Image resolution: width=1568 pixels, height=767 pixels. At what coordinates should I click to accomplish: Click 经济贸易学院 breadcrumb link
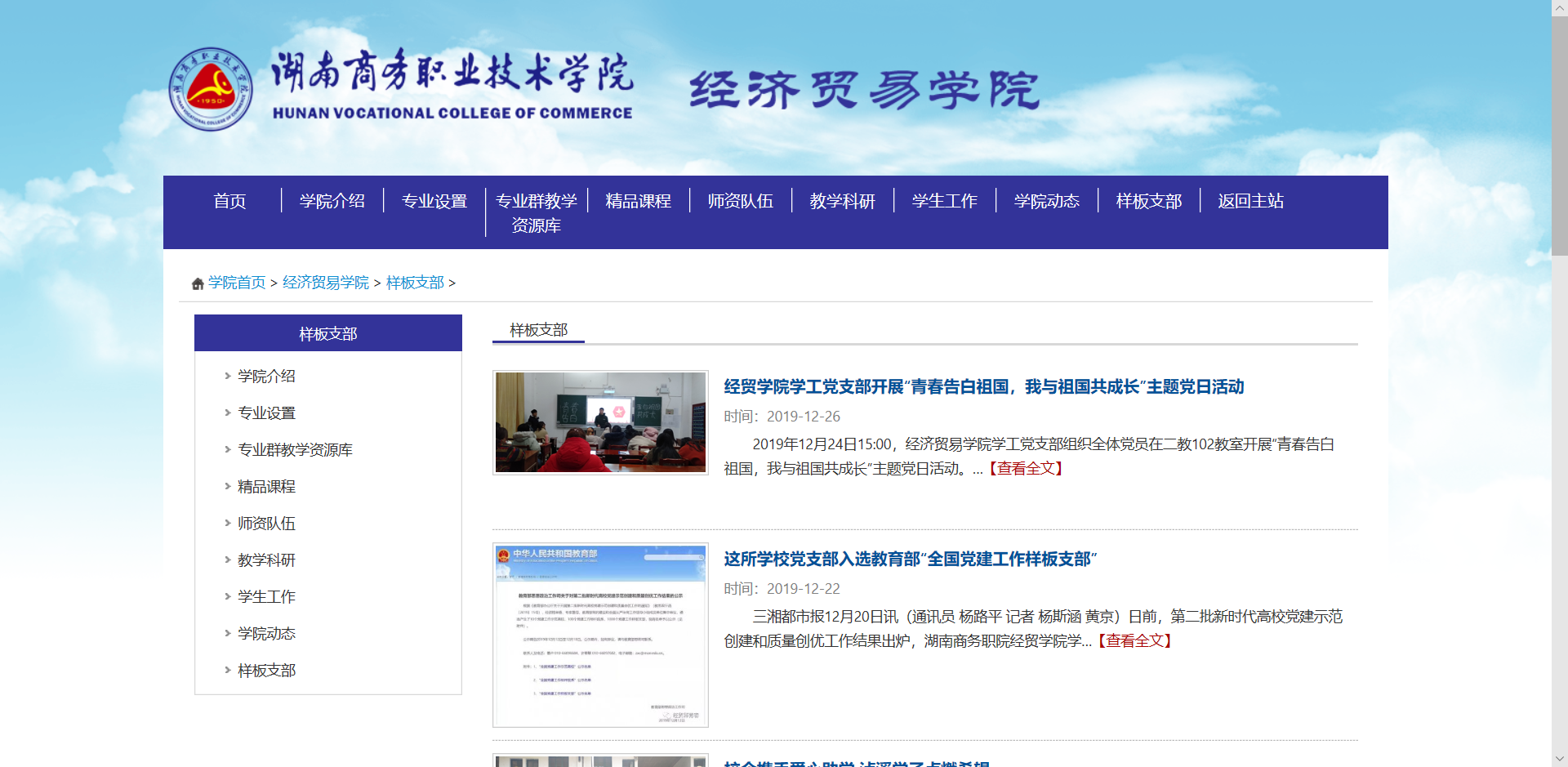tap(325, 283)
